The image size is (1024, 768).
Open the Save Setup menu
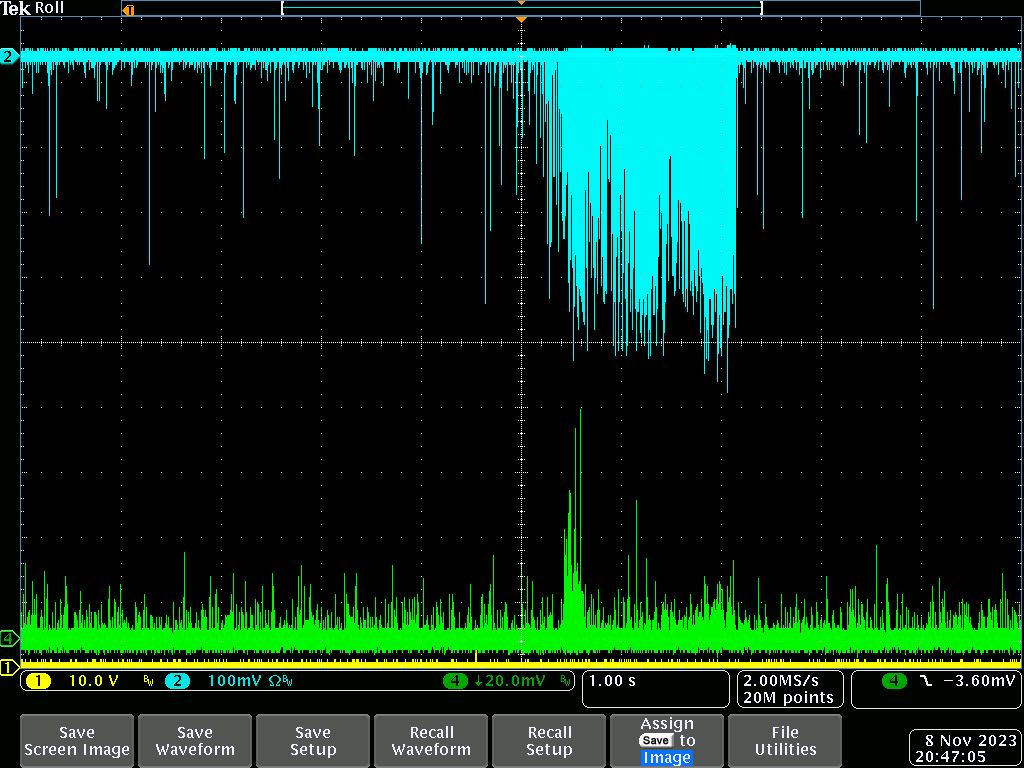[312, 741]
